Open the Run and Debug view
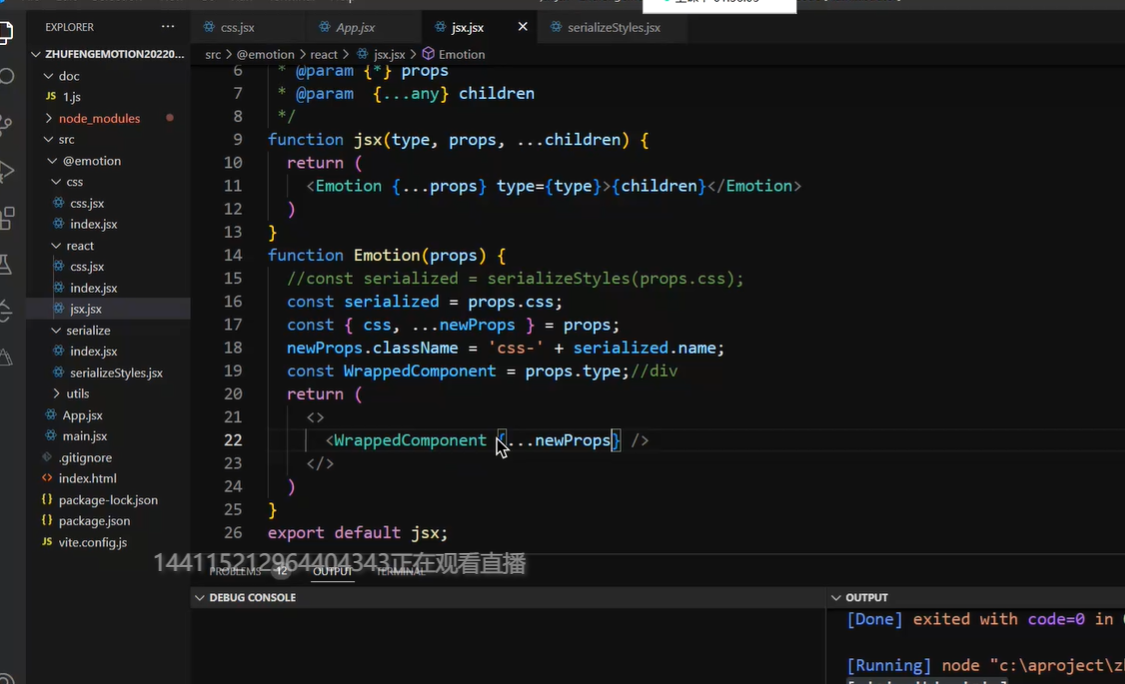Viewport: 1125px width, 684px height. pos(6,171)
